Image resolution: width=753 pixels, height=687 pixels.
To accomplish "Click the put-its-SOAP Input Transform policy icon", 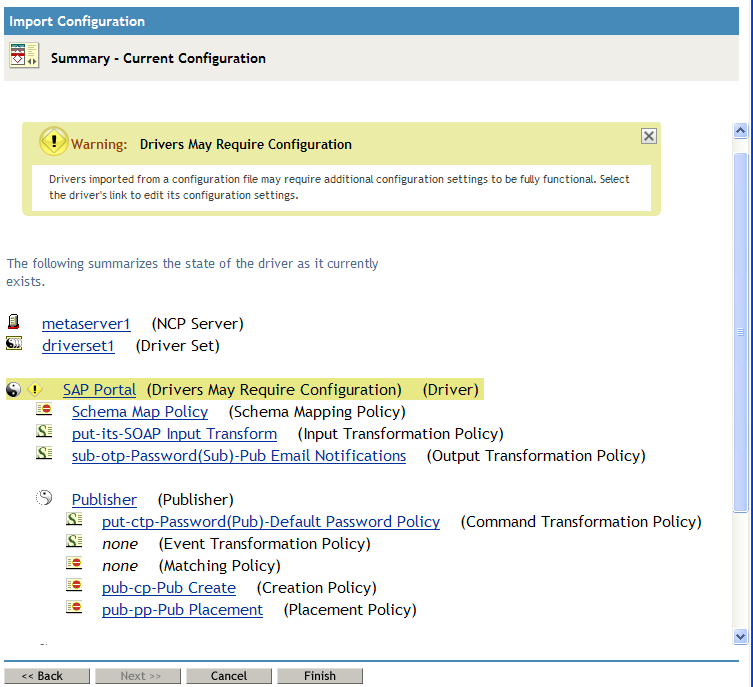I will (44, 432).
